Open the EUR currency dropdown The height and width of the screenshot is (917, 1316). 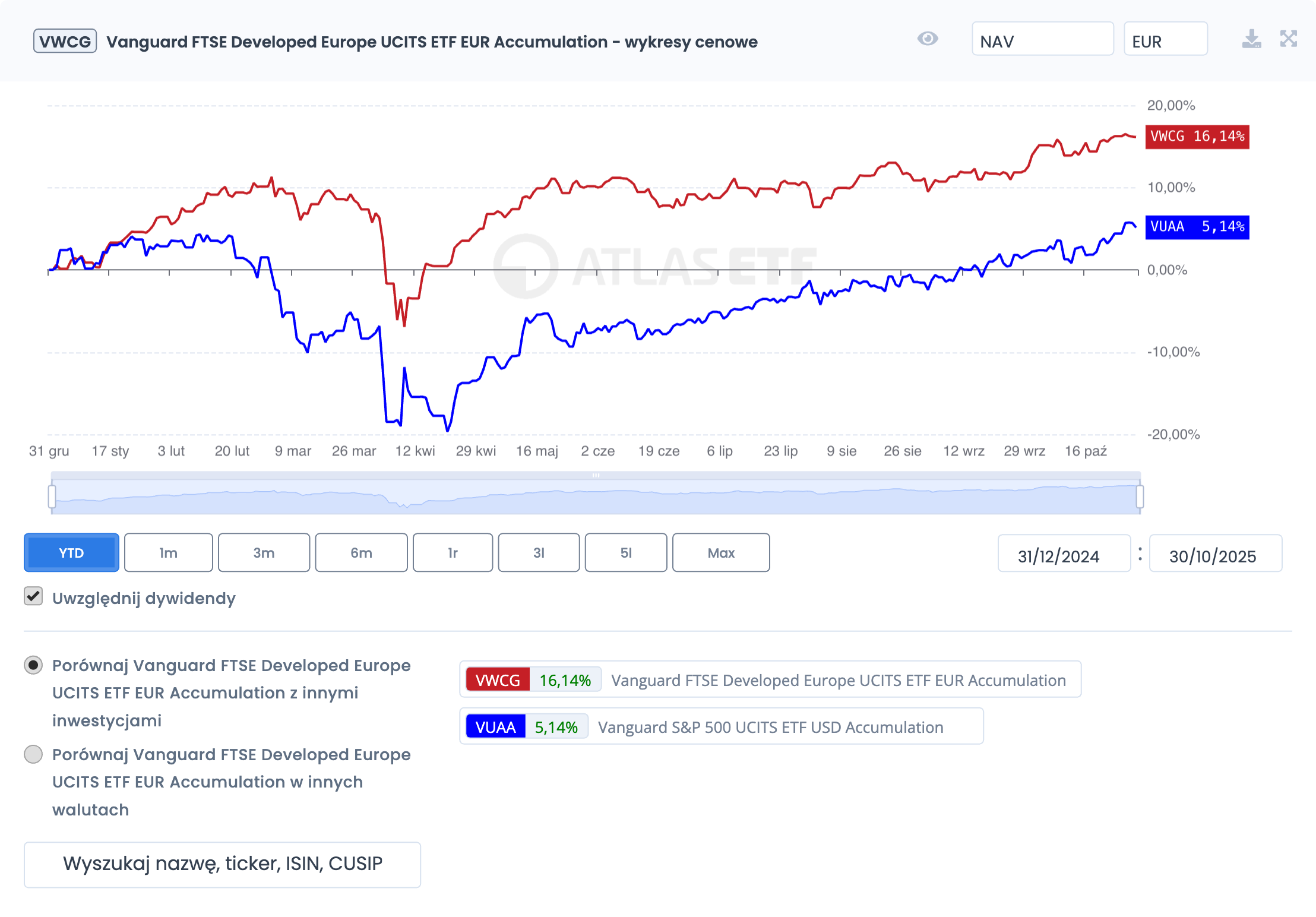point(1165,39)
